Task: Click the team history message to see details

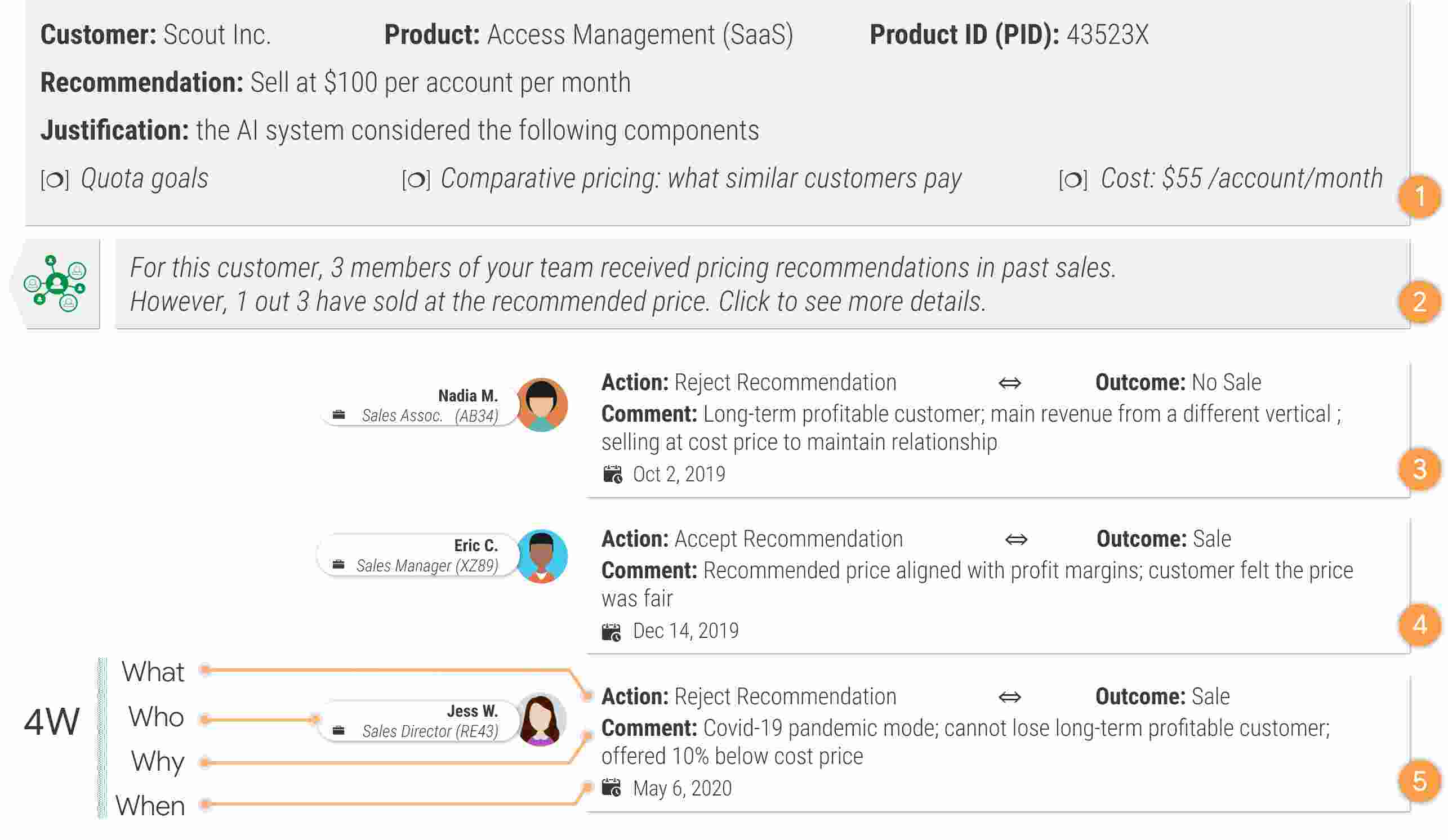Action: click(763, 284)
